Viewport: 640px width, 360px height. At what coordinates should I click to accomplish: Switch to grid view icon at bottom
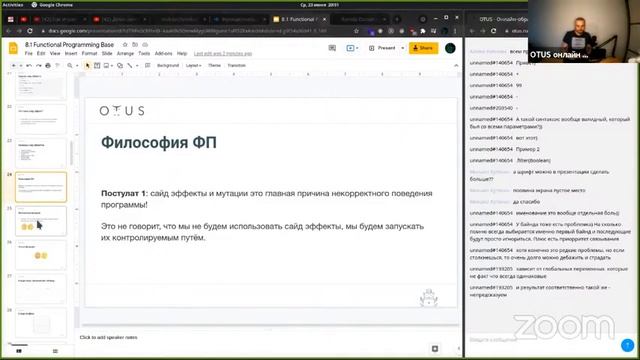(x=55, y=351)
